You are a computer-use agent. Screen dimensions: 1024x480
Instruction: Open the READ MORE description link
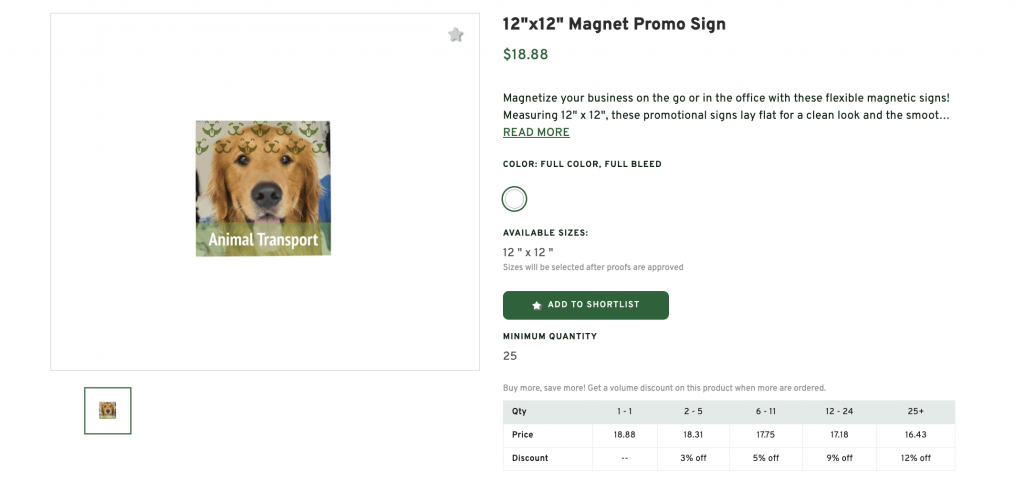click(x=536, y=133)
